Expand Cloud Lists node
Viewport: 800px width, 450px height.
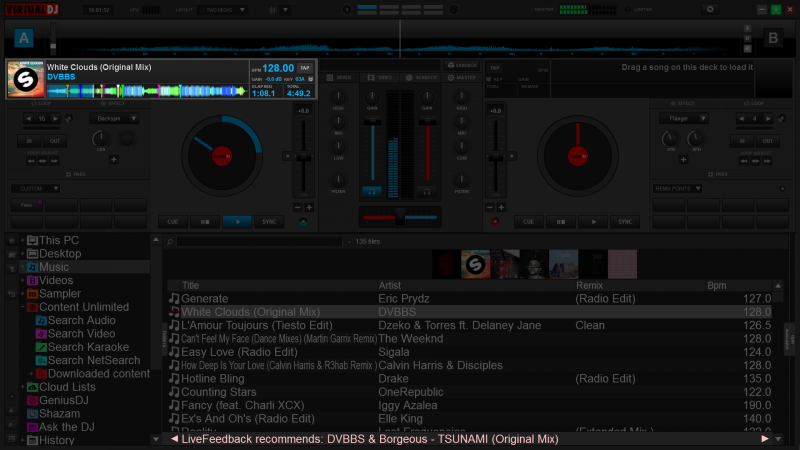[22, 387]
